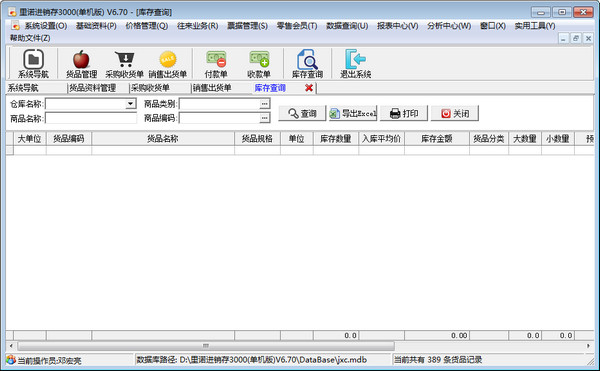Sort by 大数量 column header
This screenshot has height=371, width=600.
tap(525, 138)
